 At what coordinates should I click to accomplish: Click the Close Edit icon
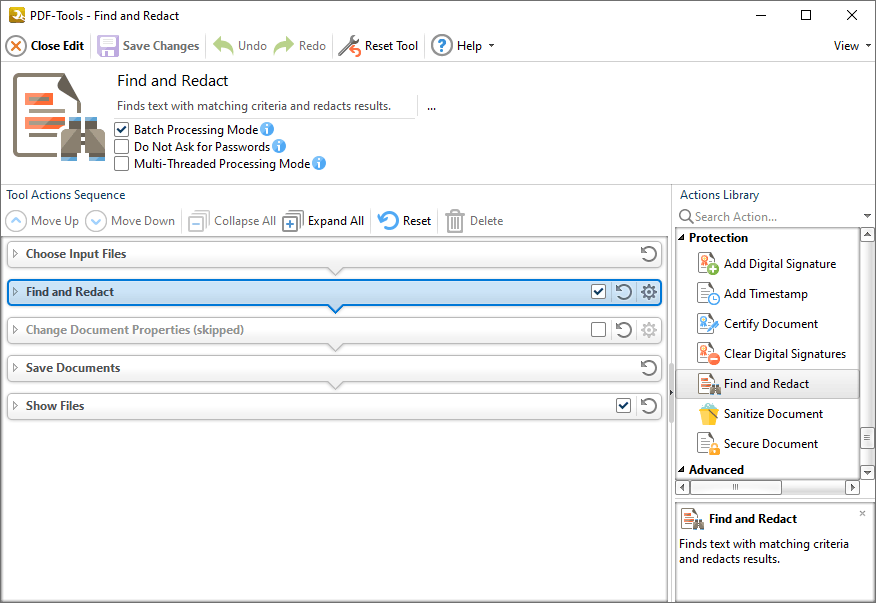pos(16,46)
